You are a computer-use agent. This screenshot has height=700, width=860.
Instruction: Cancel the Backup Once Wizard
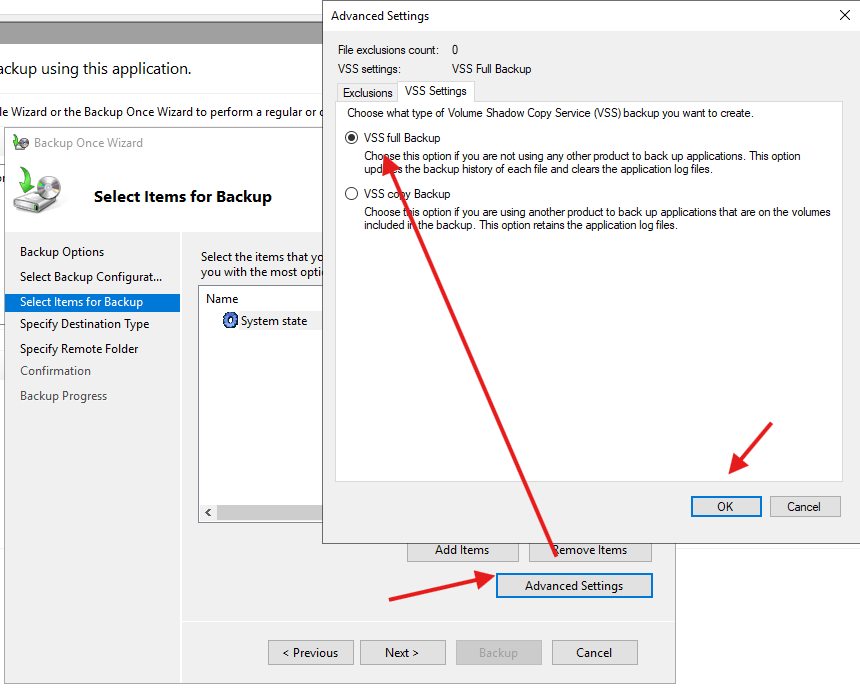(x=594, y=653)
